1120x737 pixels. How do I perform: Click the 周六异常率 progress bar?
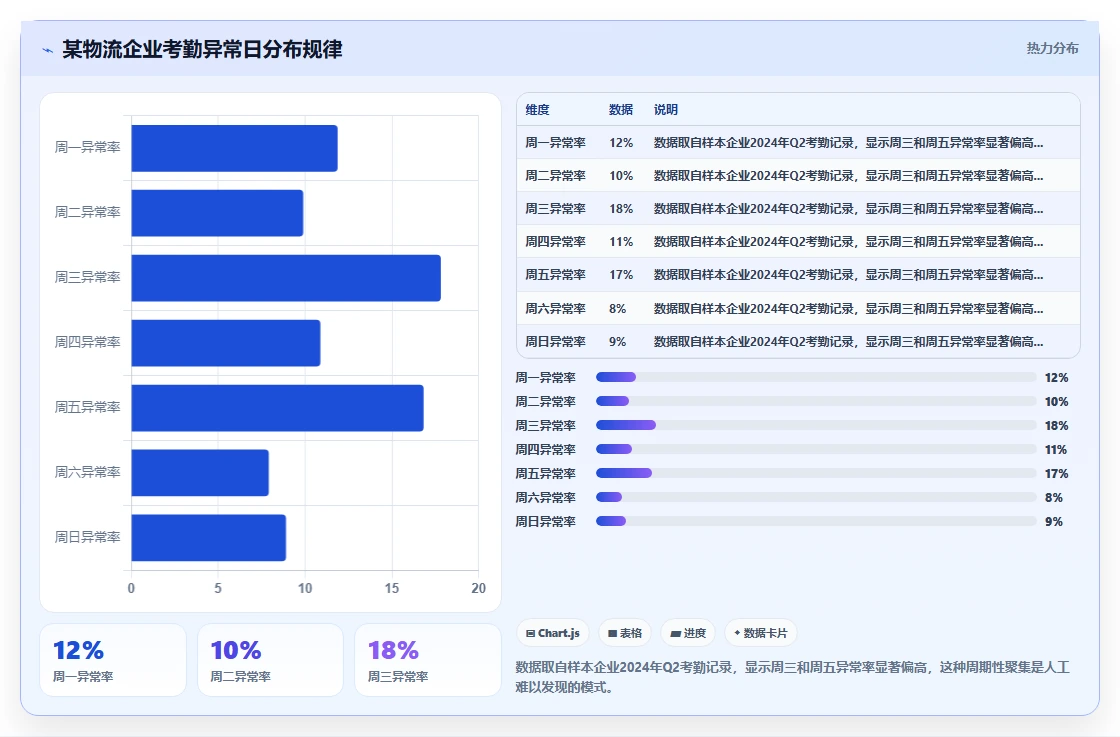point(816,497)
